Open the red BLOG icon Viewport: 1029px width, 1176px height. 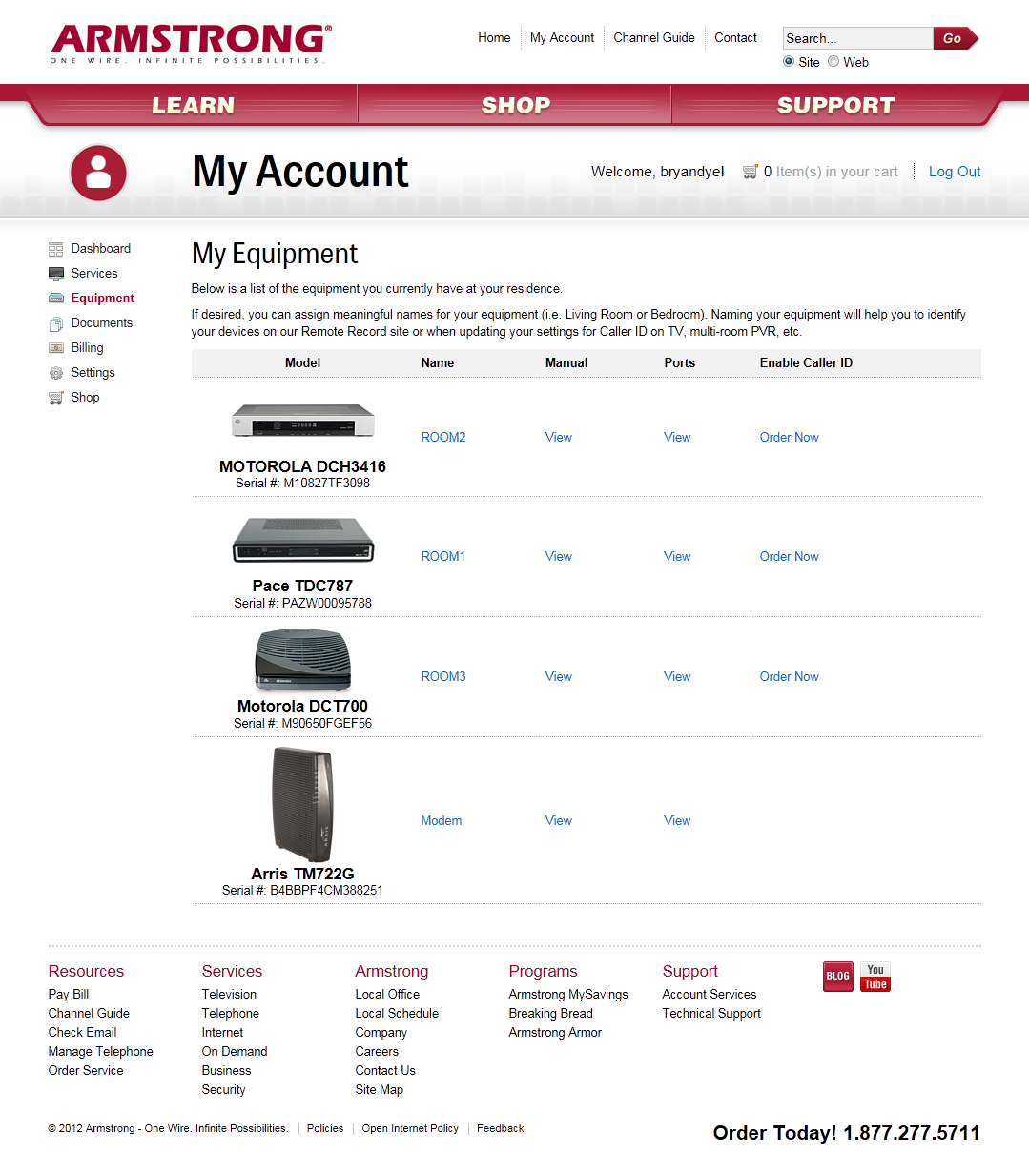(838, 977)
